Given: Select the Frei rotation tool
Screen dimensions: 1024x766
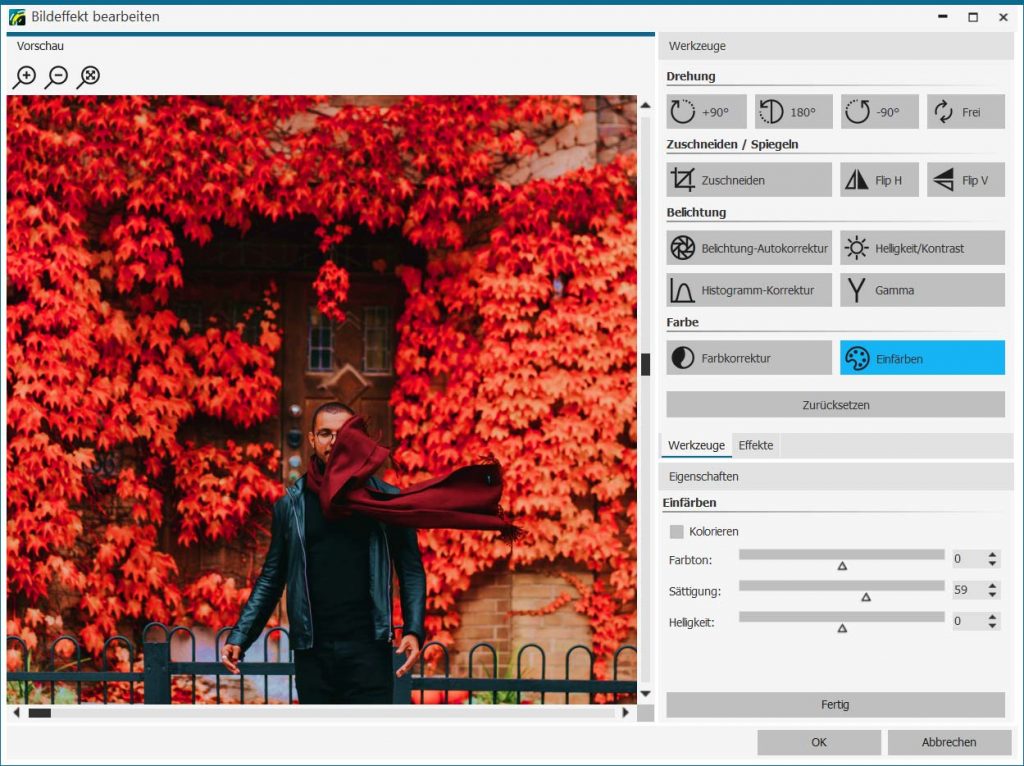Looking at the screenshot, I should pyautogui.click(x=965, y=112).
